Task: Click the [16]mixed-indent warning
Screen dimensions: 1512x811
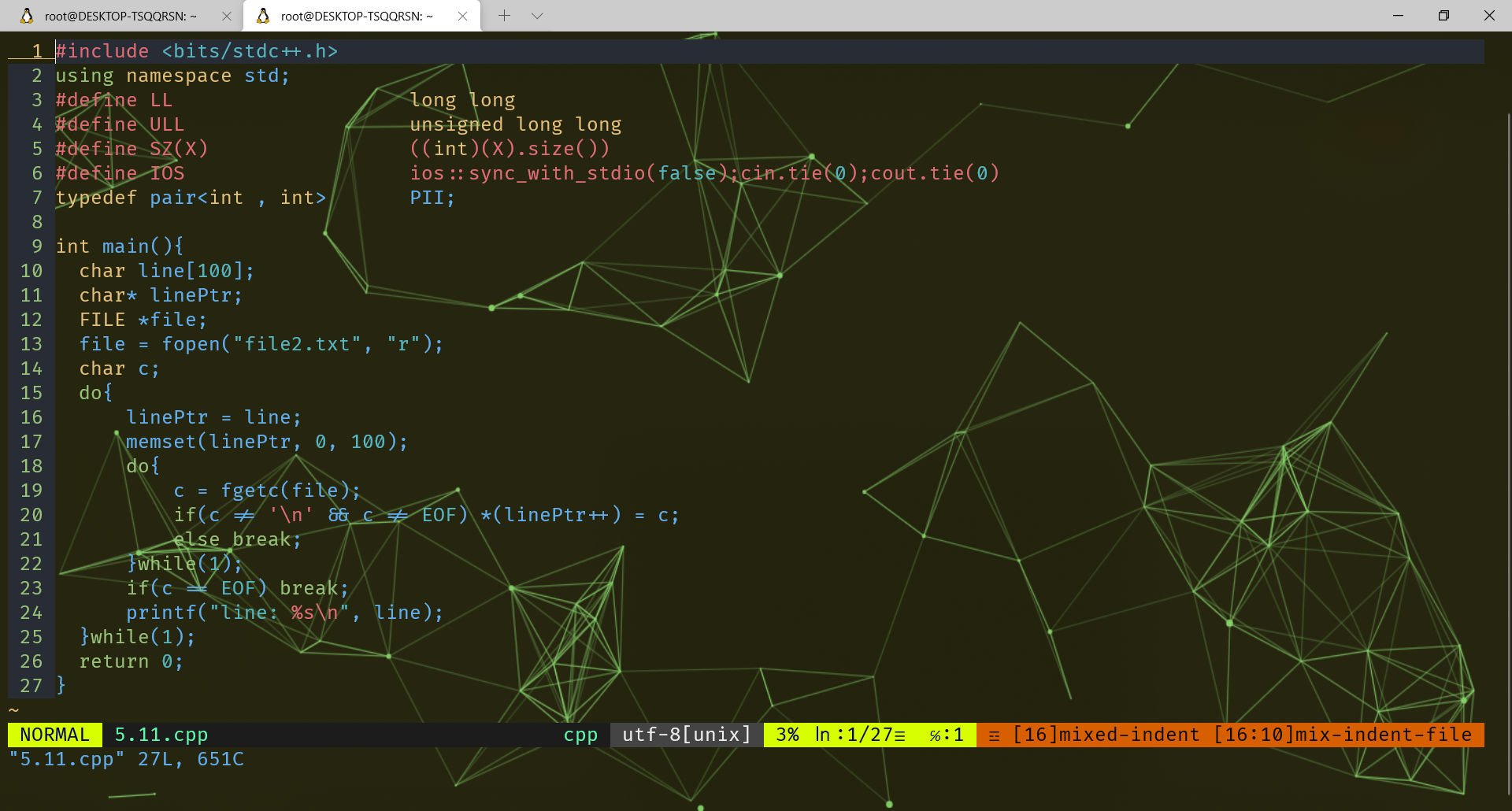Action: point(1106,735)
